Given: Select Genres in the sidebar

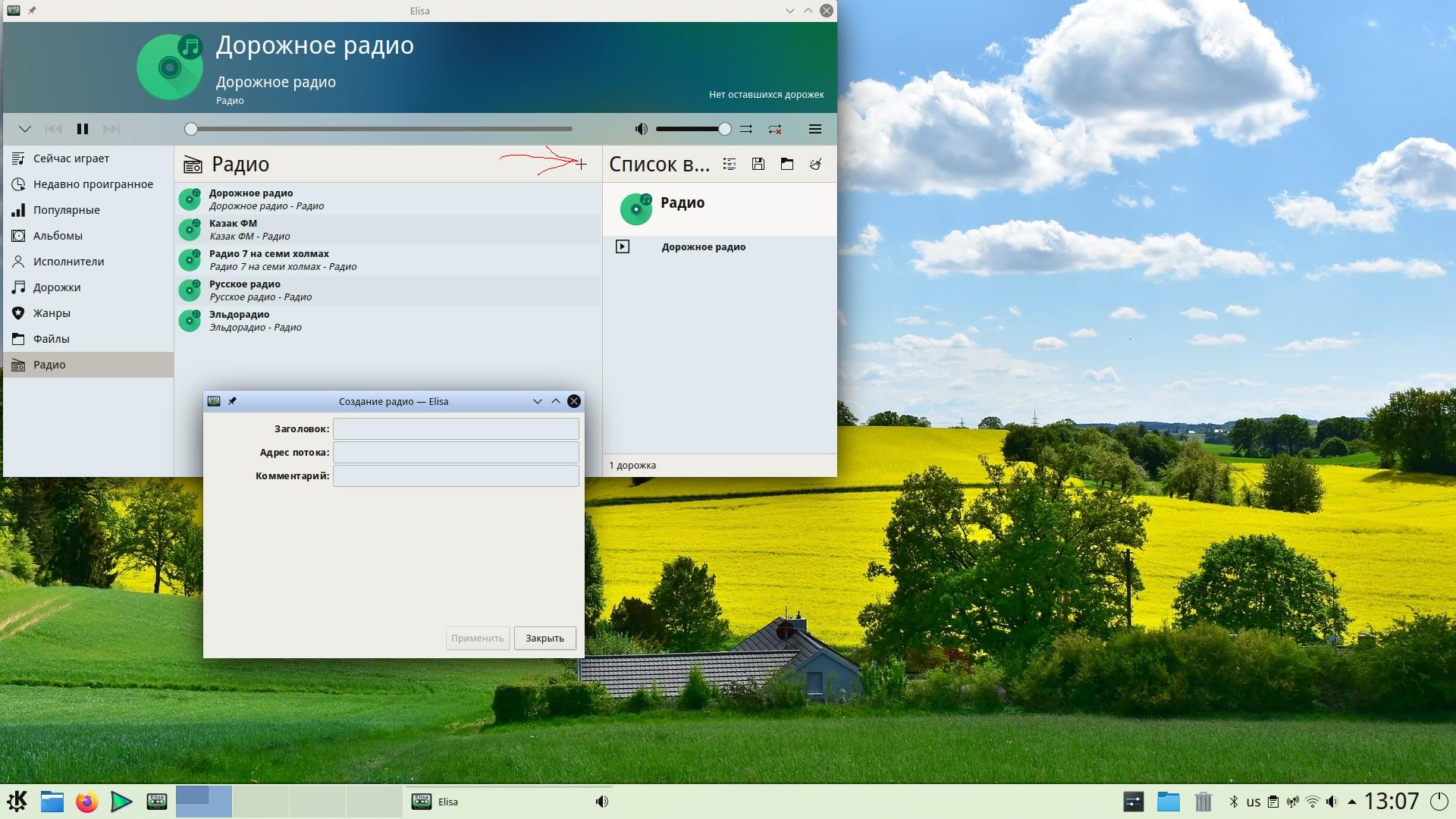Looking at the screenshot, I should (x=52, y=313).
